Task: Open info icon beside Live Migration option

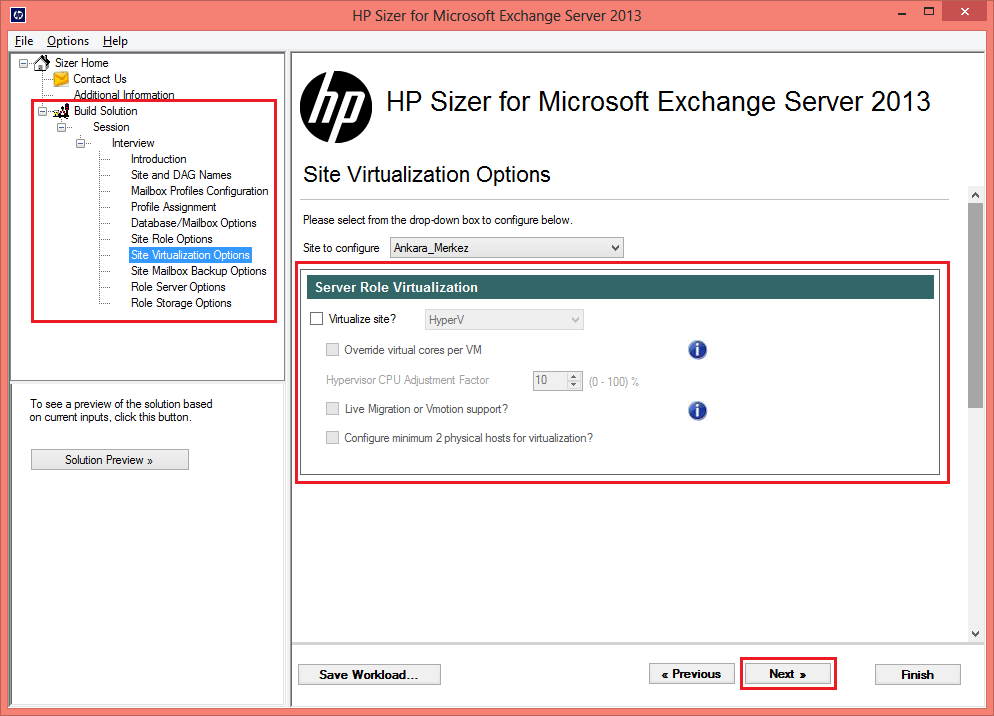Action: pyautogui.click(x=697, y=410)
